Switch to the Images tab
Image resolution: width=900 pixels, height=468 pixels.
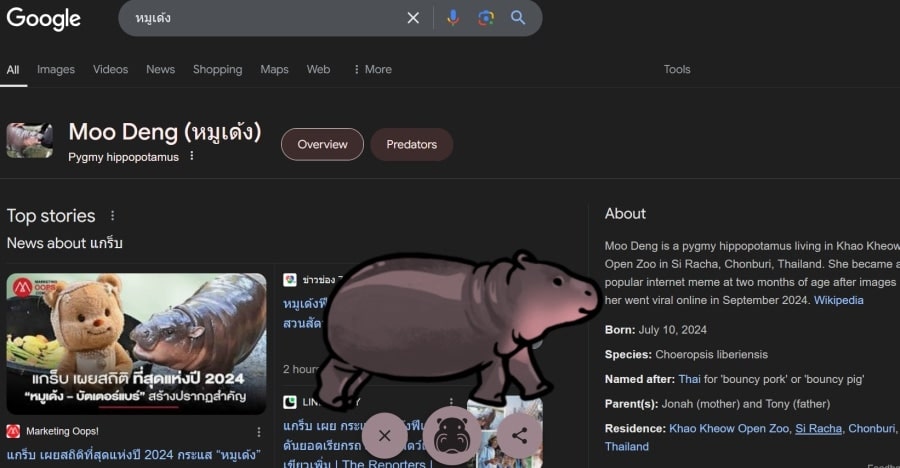click(x=56, y=69)
